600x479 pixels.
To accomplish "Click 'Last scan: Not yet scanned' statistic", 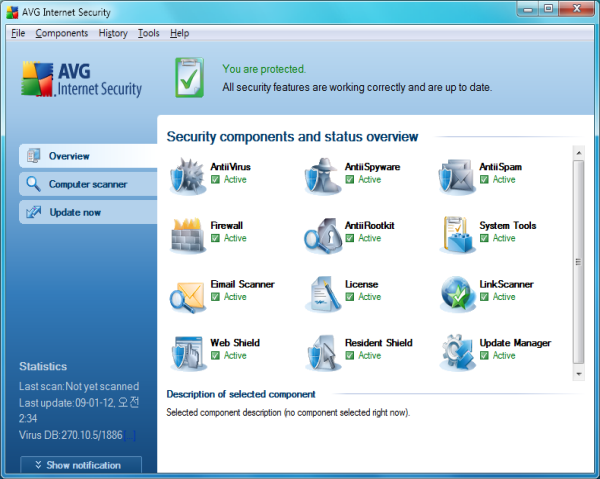I will (x=79, y=386).
